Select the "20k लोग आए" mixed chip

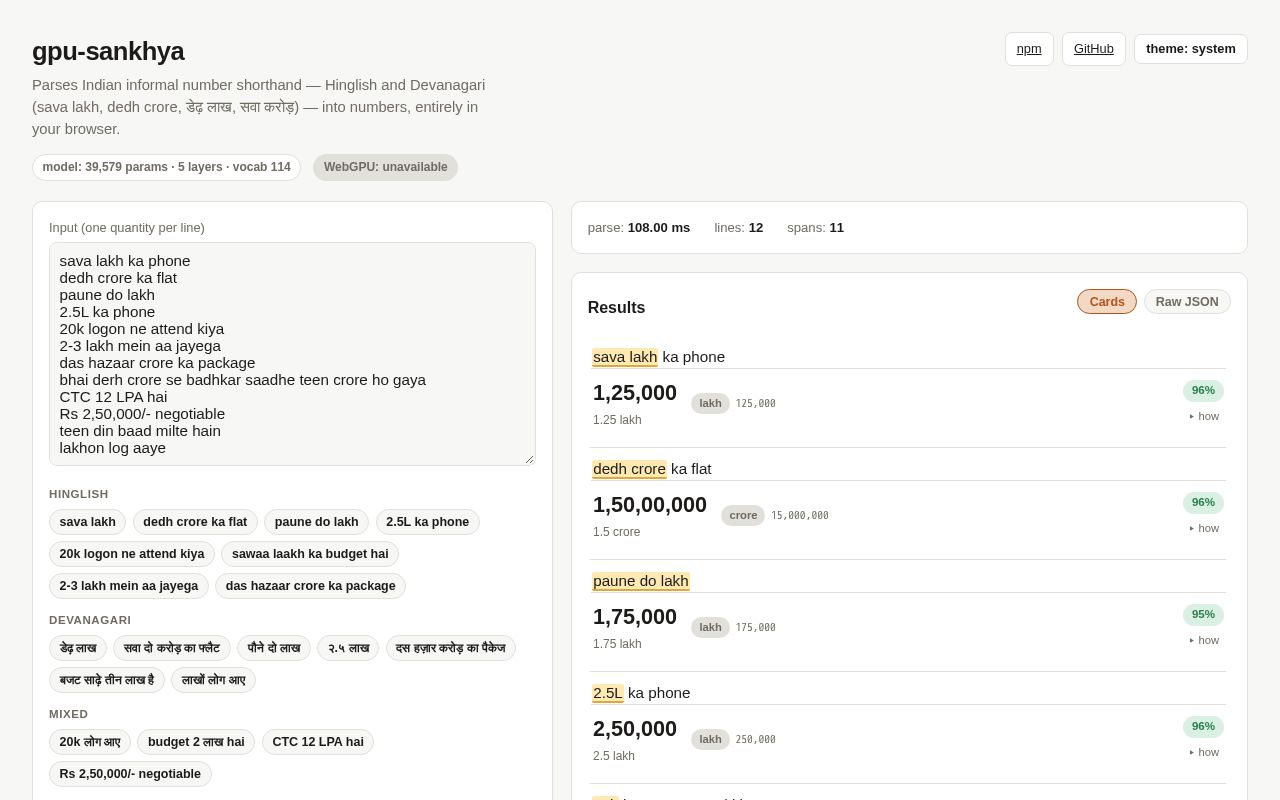pyautogui.click(x=90, y=742)
